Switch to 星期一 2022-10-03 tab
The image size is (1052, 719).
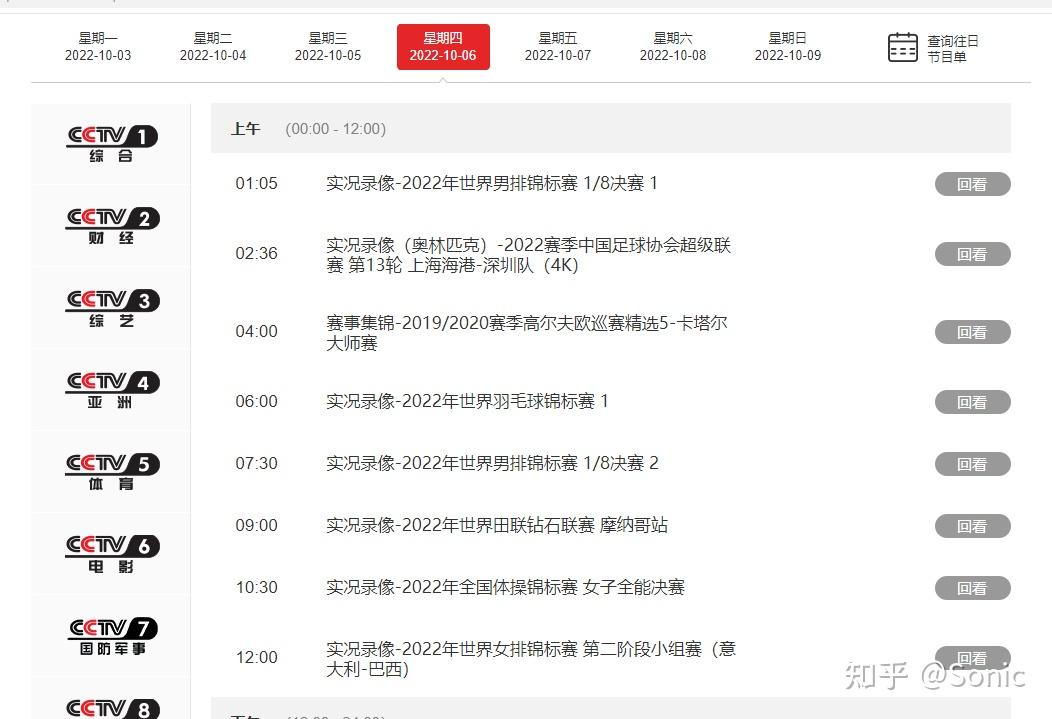coord(98,47)
